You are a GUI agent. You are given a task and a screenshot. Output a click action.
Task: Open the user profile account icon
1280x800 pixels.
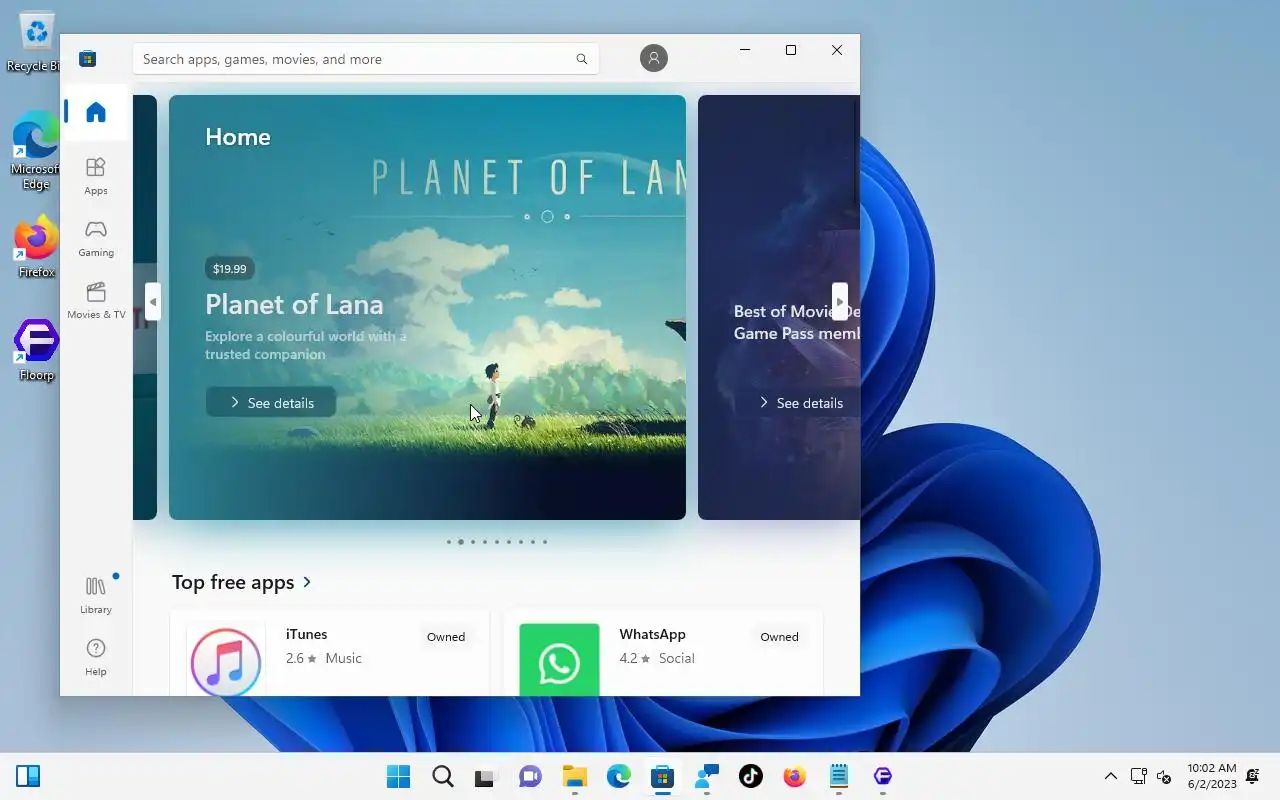(654, 58)
